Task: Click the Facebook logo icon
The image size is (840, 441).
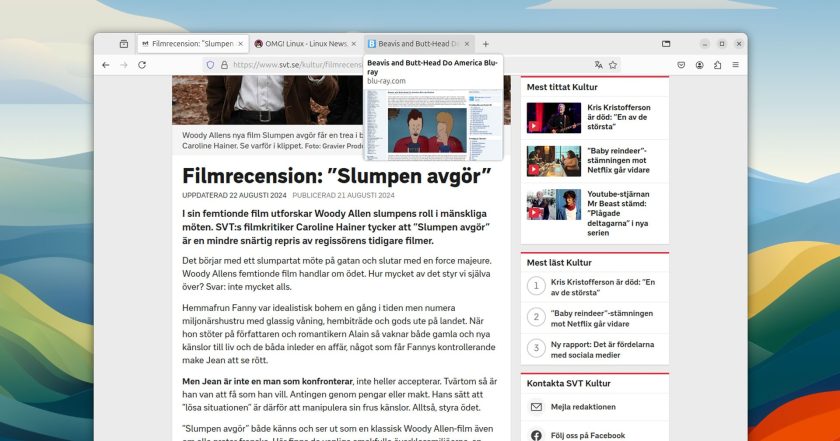Action: click(x=536, y=435)
